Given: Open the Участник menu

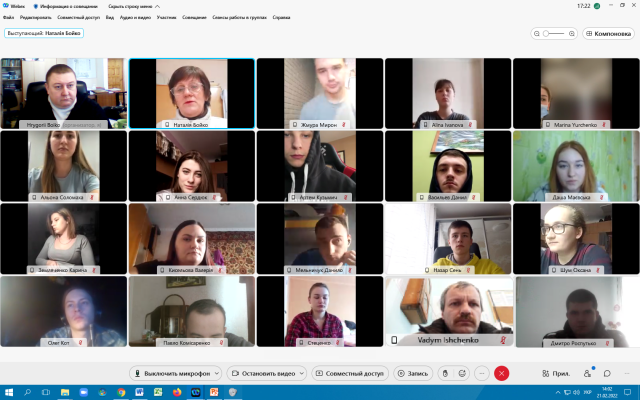Looking at the screenshot, I should (167, 18).
